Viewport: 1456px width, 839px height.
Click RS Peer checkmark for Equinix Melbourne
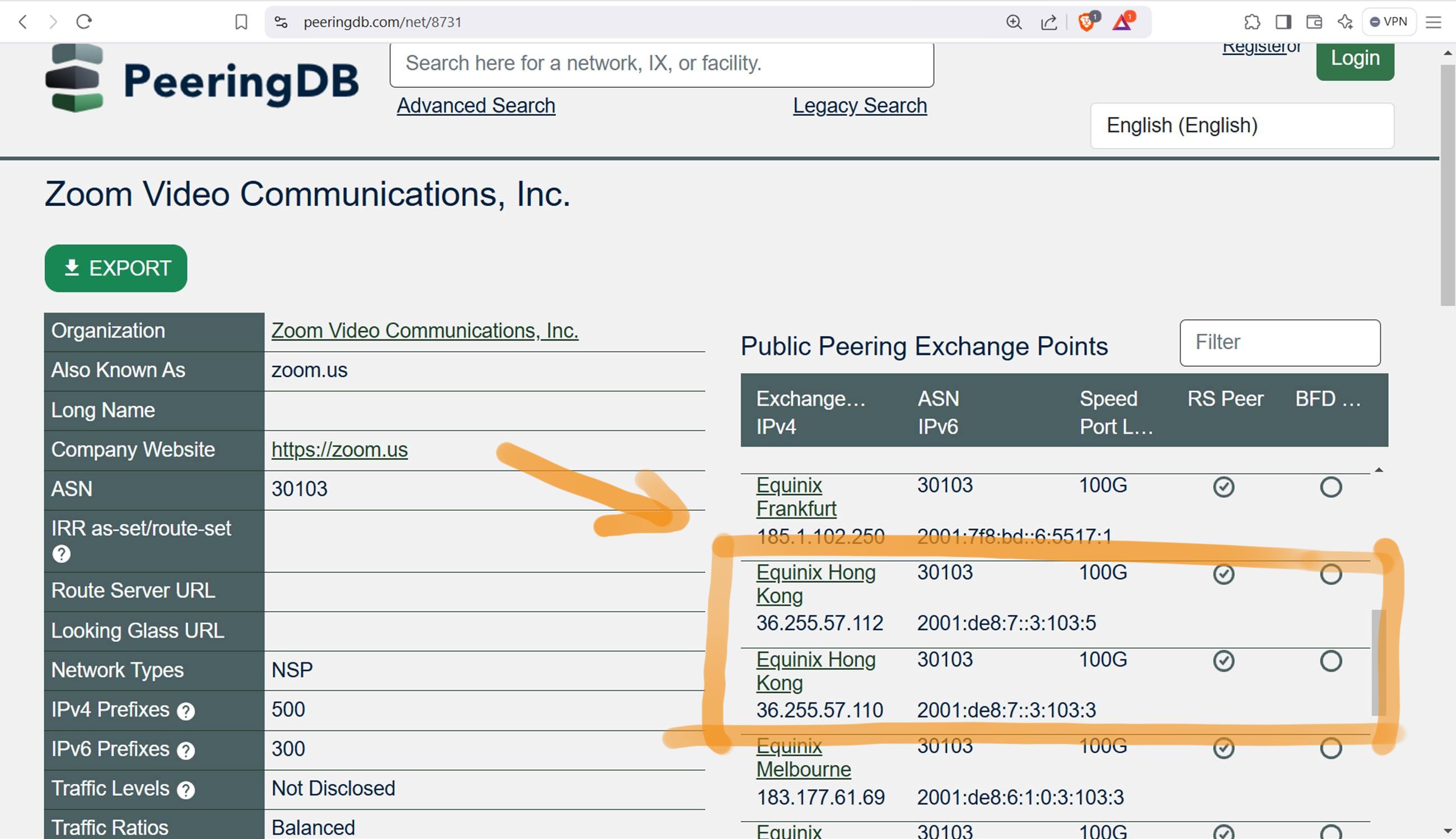coord(1223,748)
